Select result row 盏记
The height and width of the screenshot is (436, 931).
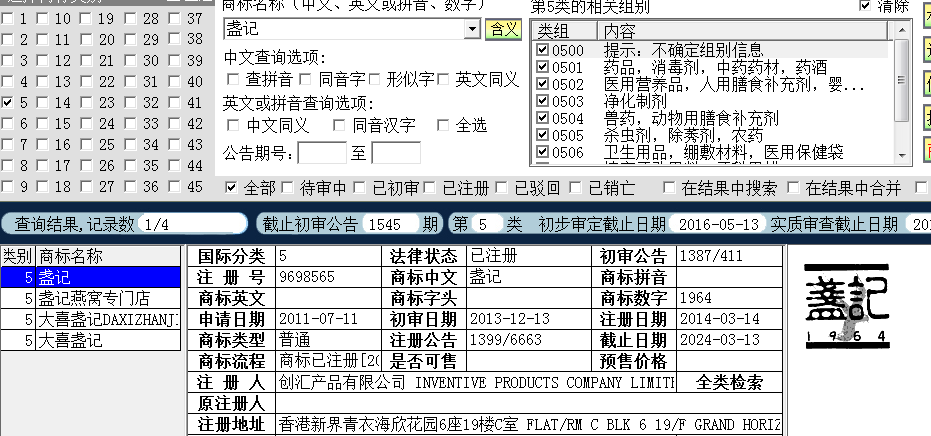[91, 277]
